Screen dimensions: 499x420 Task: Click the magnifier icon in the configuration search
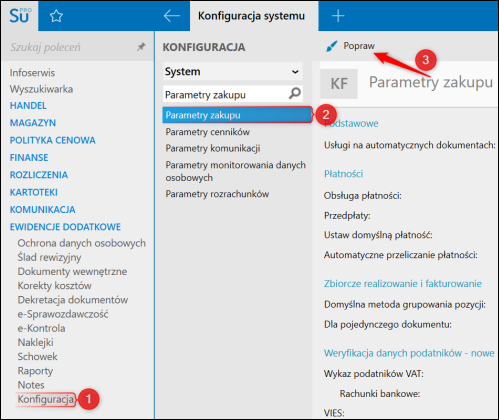(295, 93)
